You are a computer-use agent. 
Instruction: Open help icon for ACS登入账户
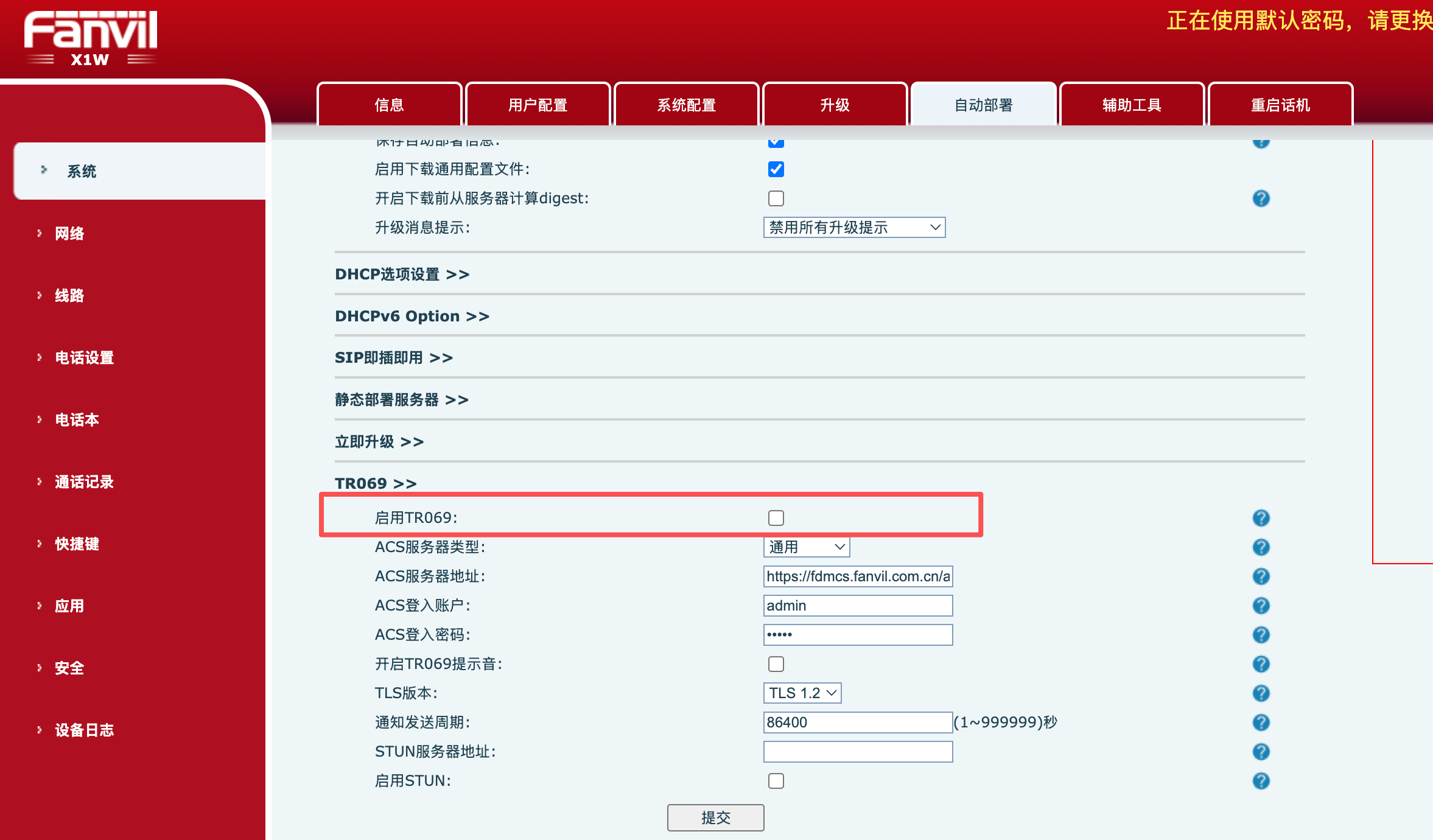pyautogui.click(x=1261, y=606)
